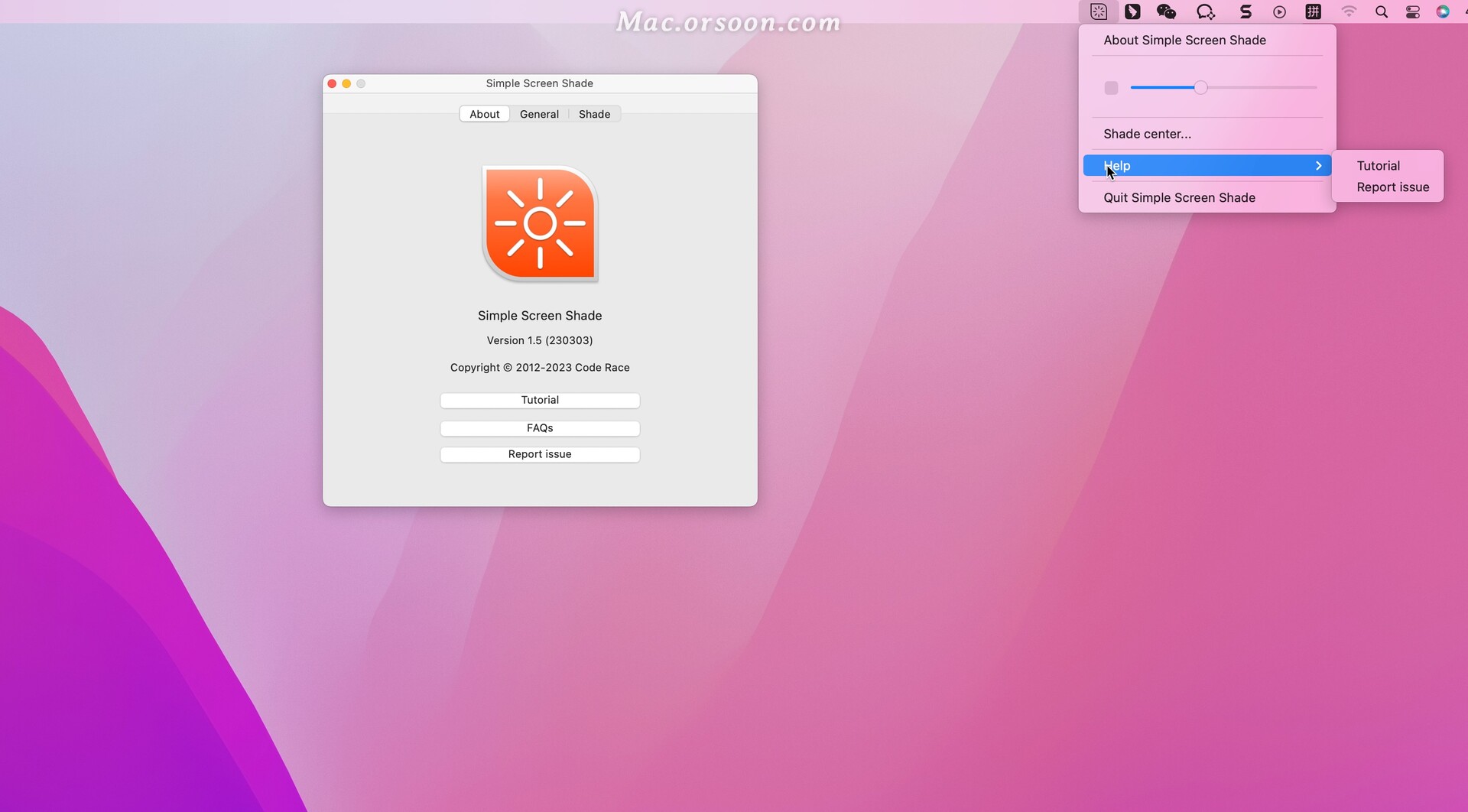Click the play-circle menu bar icon
Image resolution: width=1468 pixels, height=812 pixels.
(1279, 11)
